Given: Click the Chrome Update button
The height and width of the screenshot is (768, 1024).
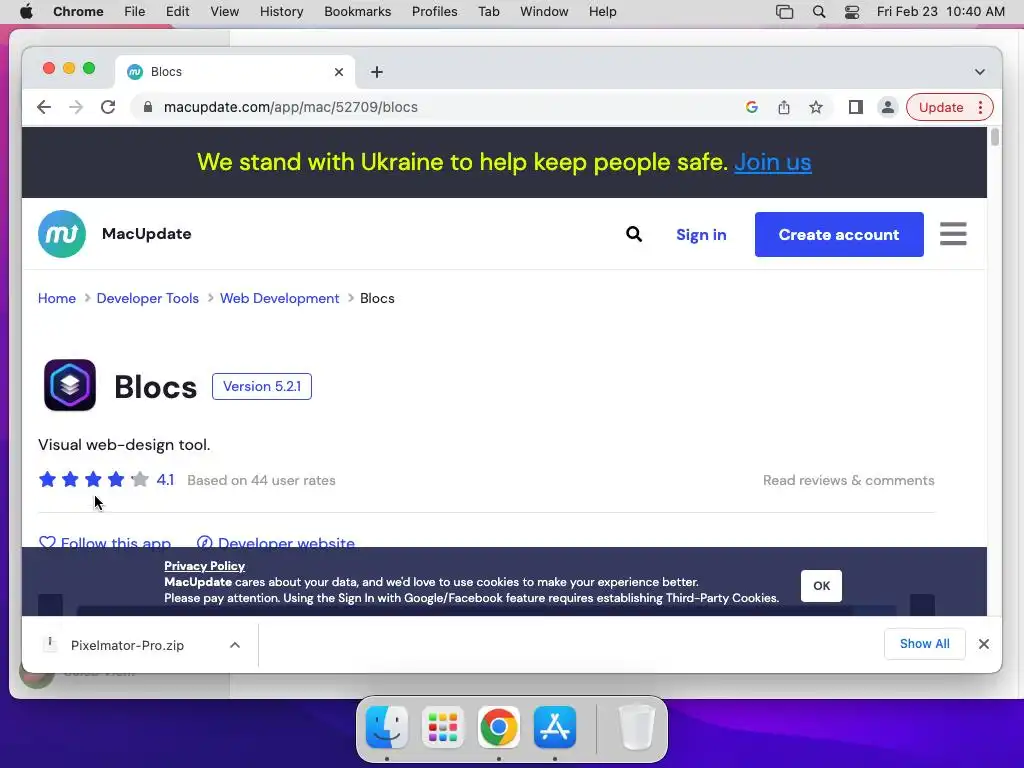Looking at the screenshot, I should [x=940, y=107].
